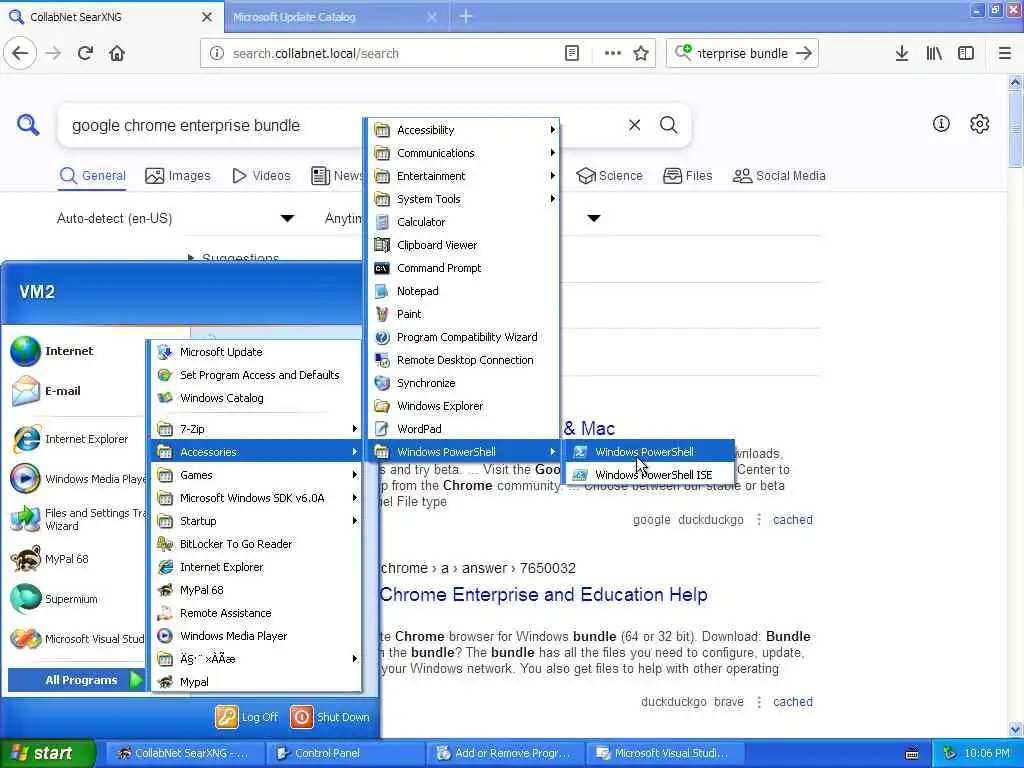
Task: Open Windows Media Player in start list
Action: click(75, 479)
